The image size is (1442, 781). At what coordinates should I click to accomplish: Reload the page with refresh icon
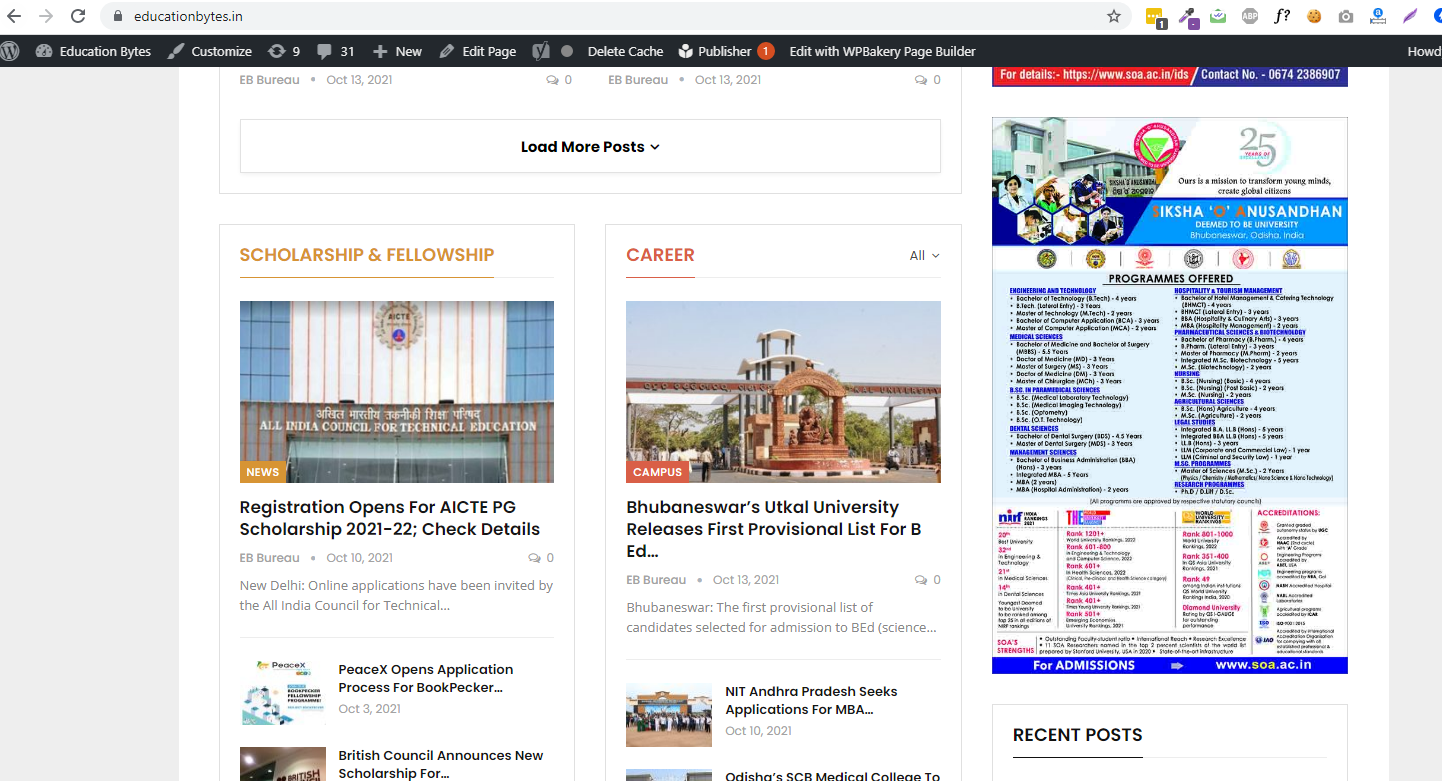pyautogui.click(x=78, y=16)
